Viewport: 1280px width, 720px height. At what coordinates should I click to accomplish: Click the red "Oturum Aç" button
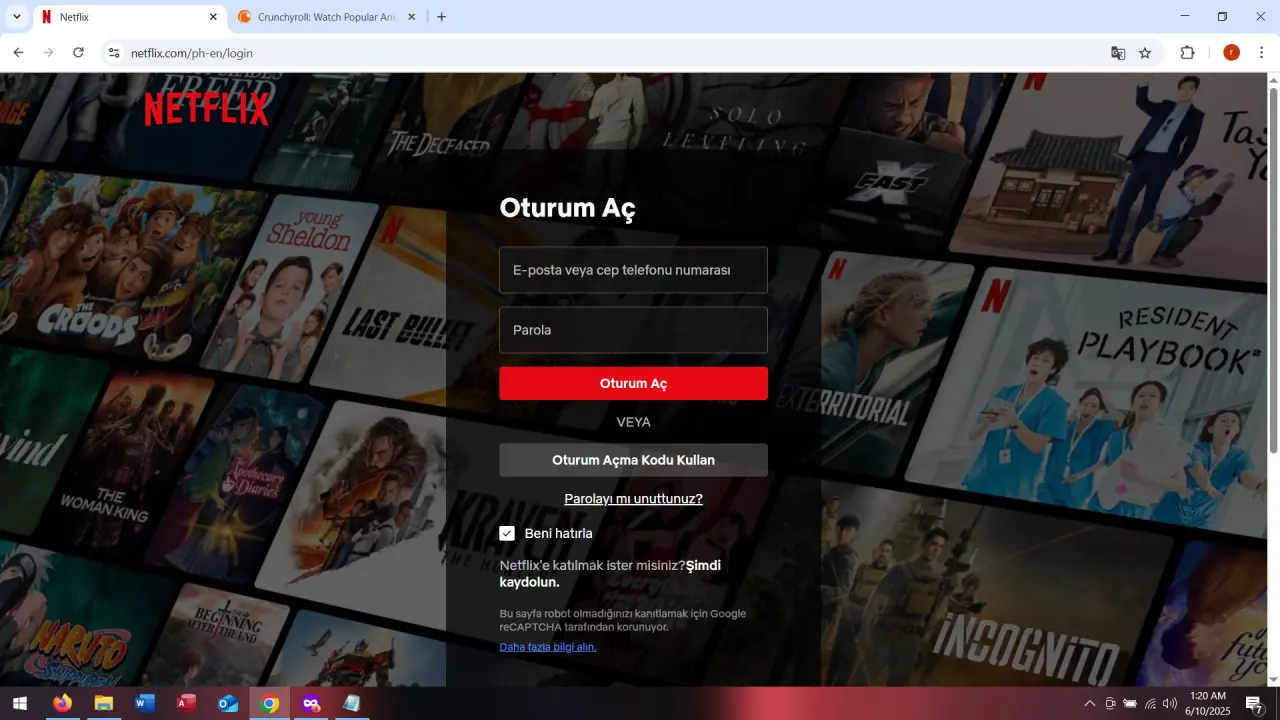(634, 383)
